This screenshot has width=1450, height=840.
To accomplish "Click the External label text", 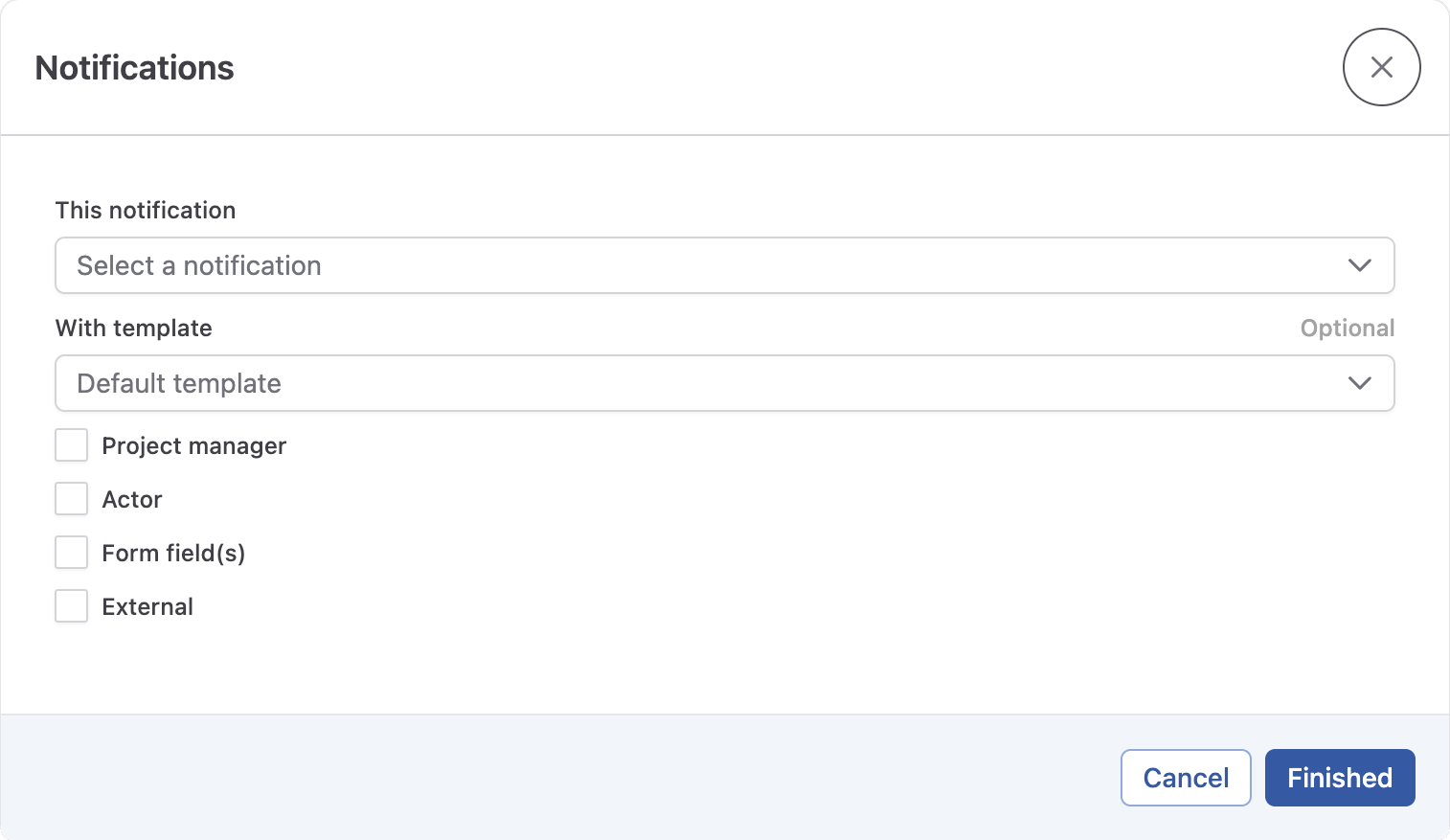I will 147,606.
